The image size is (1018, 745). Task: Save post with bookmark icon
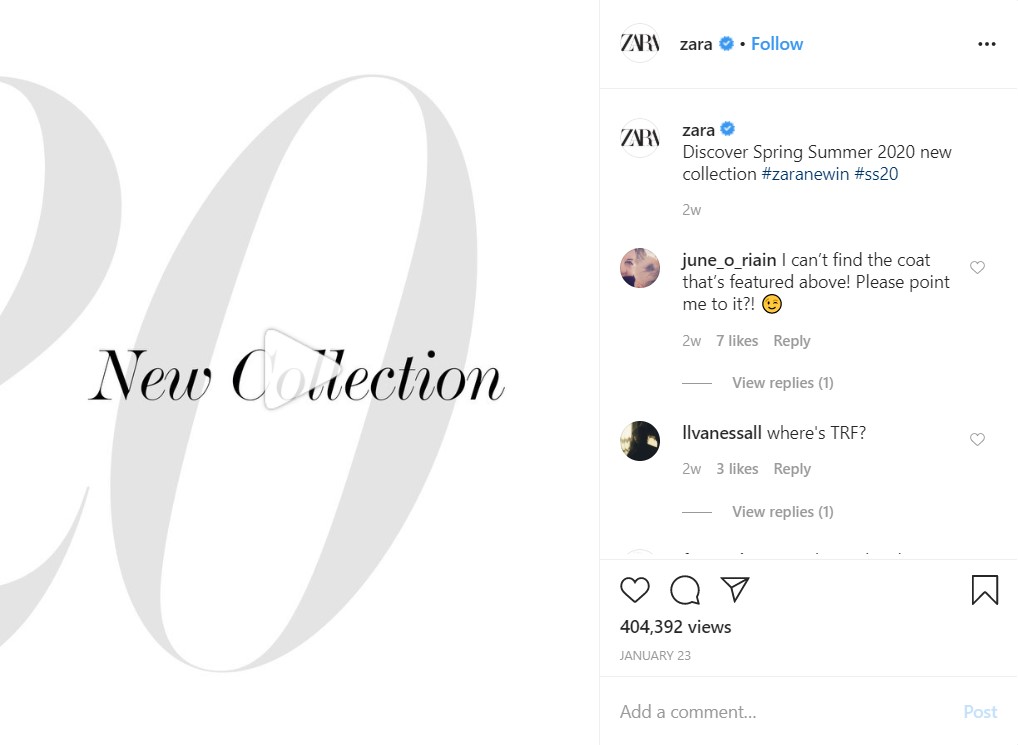tap(984, 589)
